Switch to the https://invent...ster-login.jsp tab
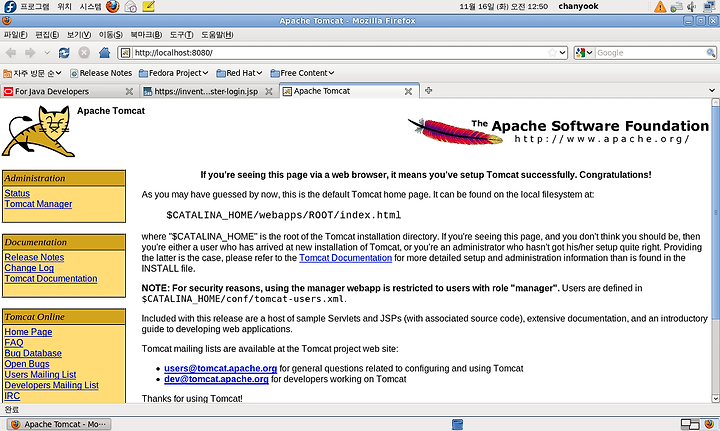The image size is (720, 431). [208, 91]
